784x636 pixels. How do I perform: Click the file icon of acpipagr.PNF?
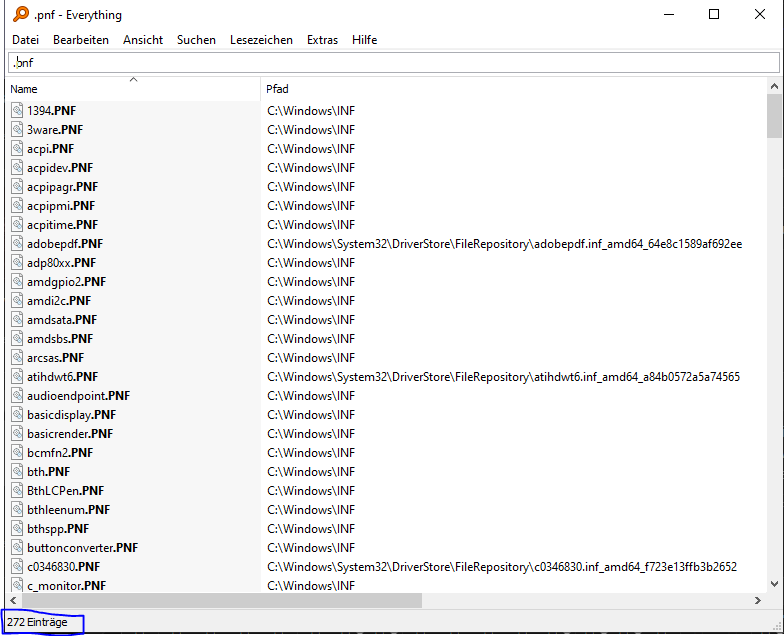(x=18, y=186)
